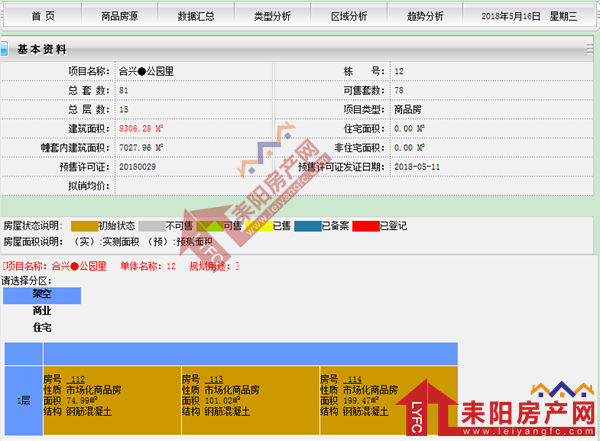Select the 商业 partition
This screenshot has height=441, width=600.
(42, 311)
